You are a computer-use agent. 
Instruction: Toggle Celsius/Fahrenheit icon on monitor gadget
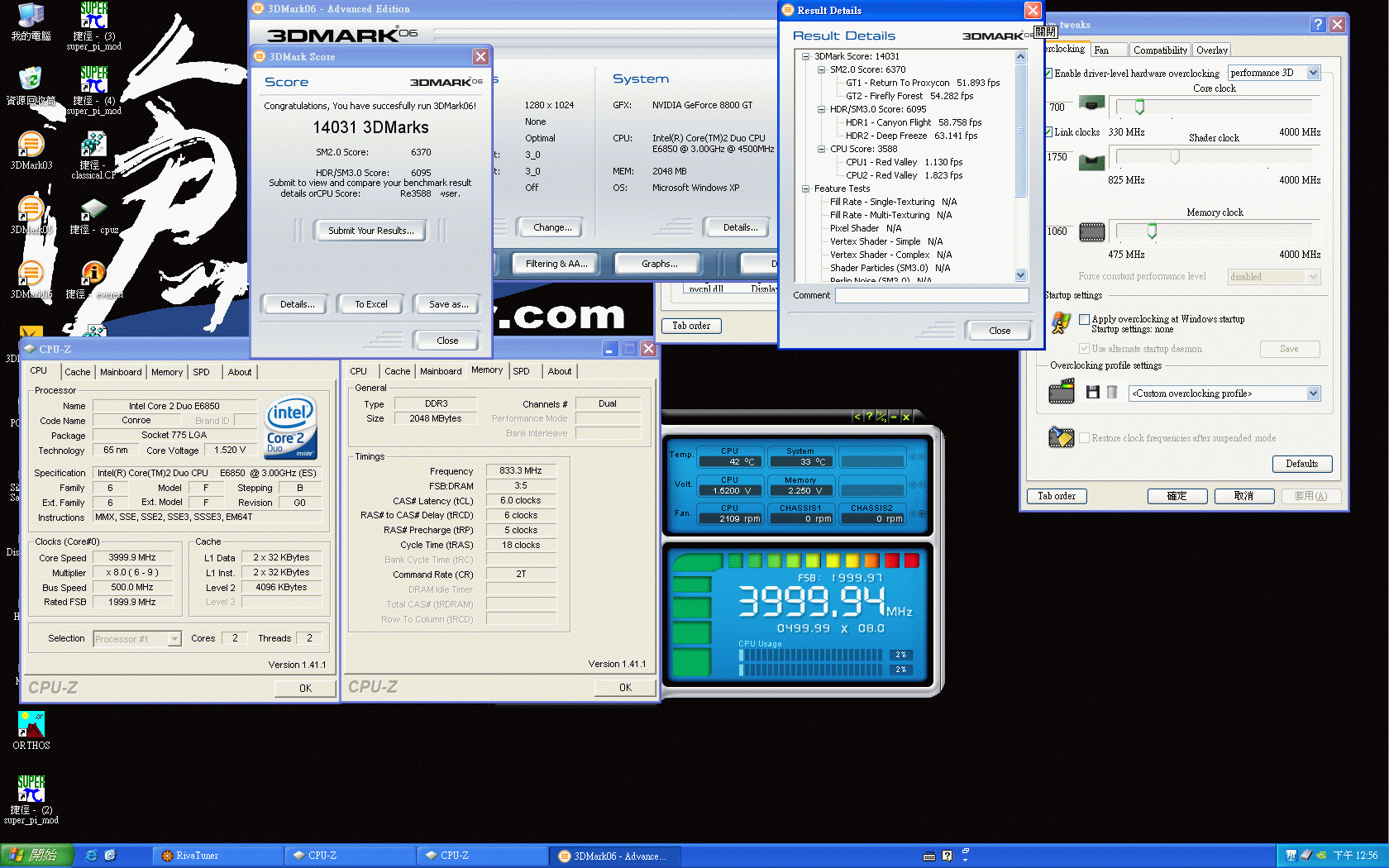(881, 417)
